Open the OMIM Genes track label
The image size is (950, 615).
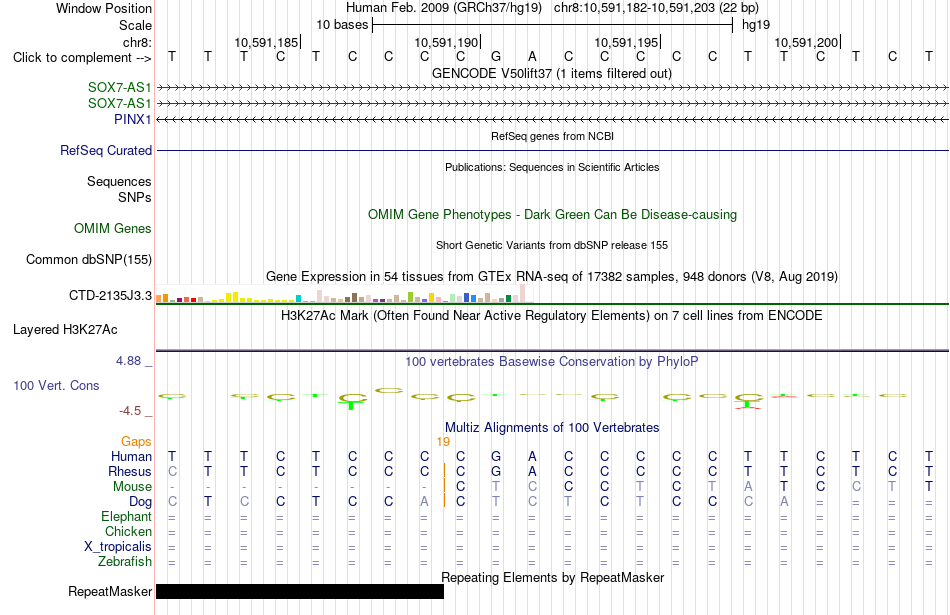pos(113,228)
